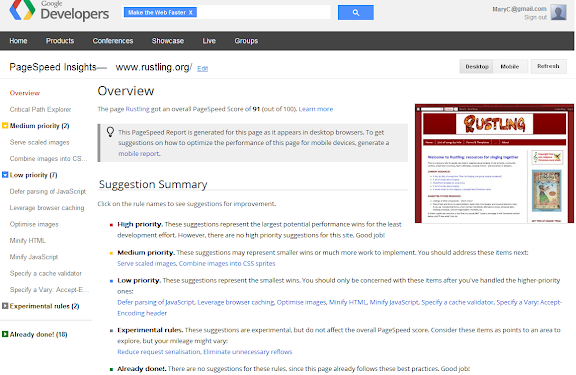
Task: Click the Learn more link
Action: point(316,109)
